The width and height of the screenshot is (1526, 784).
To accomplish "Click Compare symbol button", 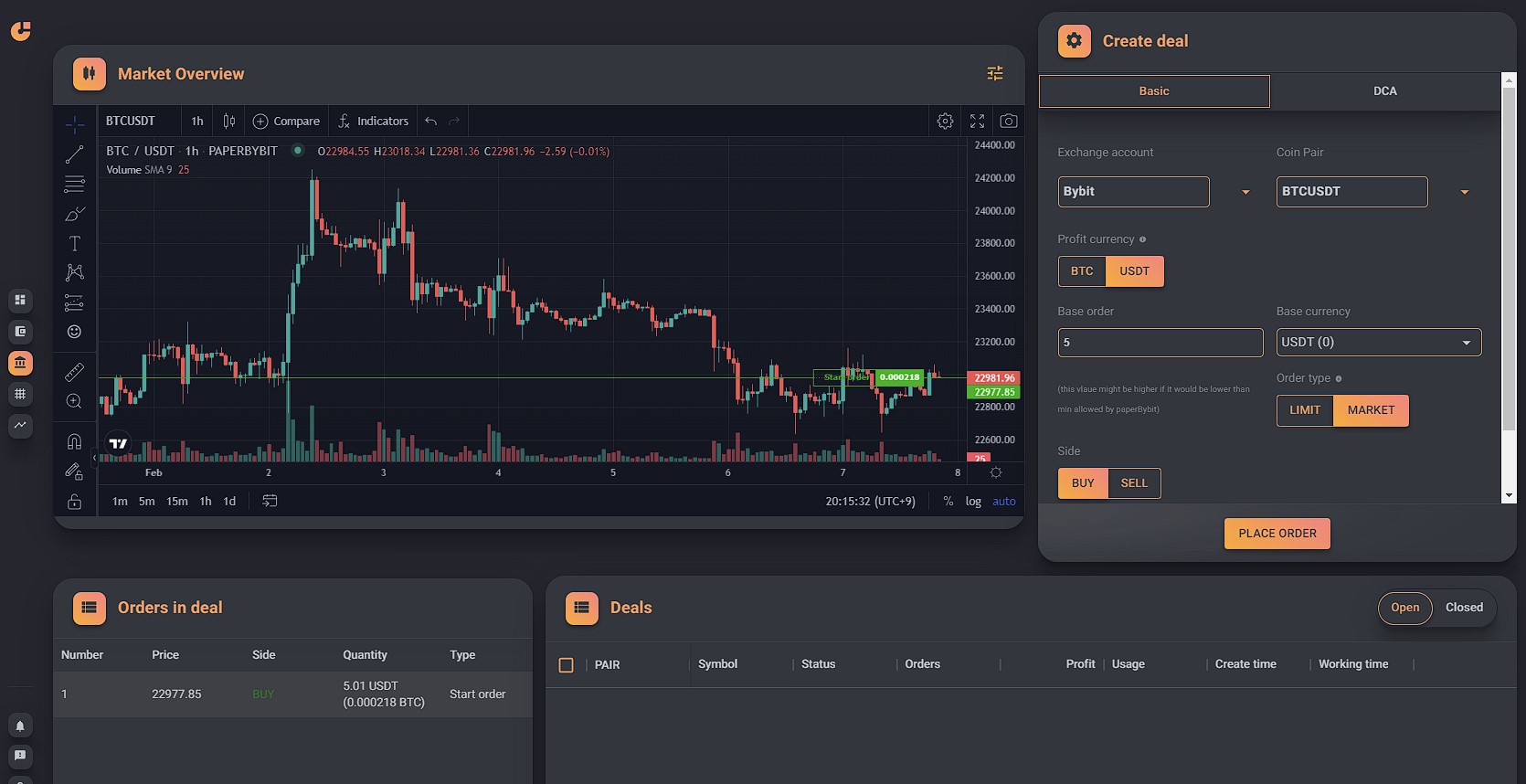I will pos(286,121).
